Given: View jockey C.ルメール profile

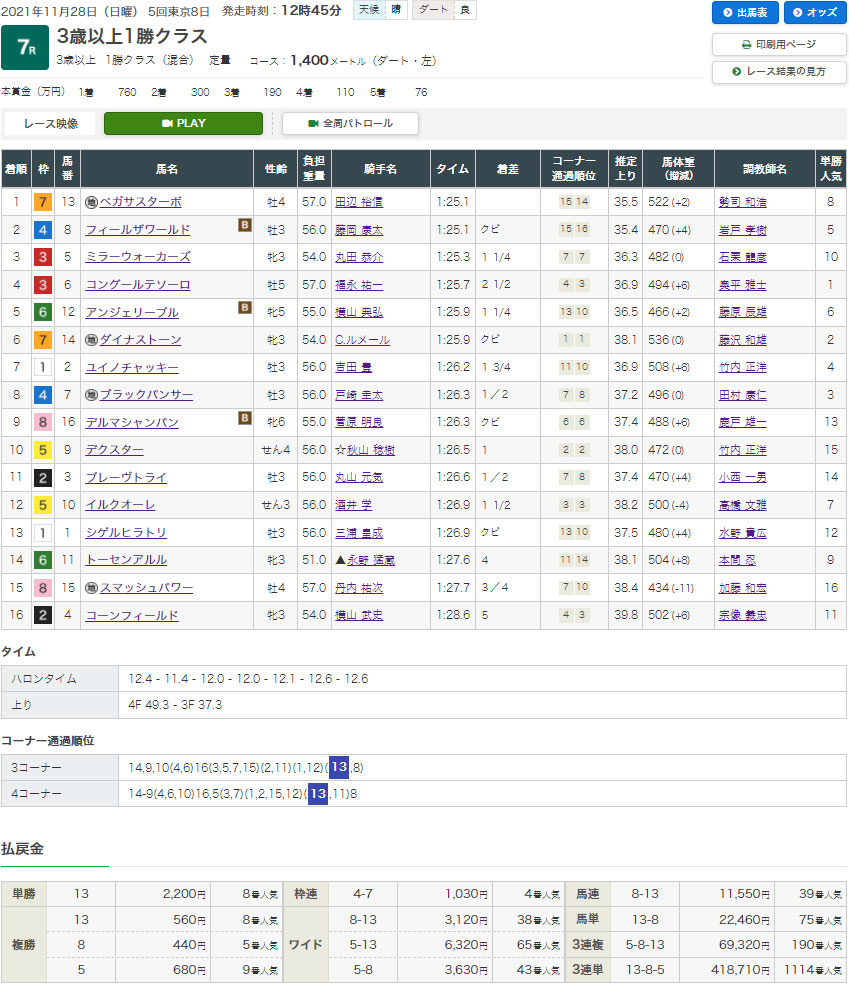Looking at the screenshot, I should [x=363, y=340].
